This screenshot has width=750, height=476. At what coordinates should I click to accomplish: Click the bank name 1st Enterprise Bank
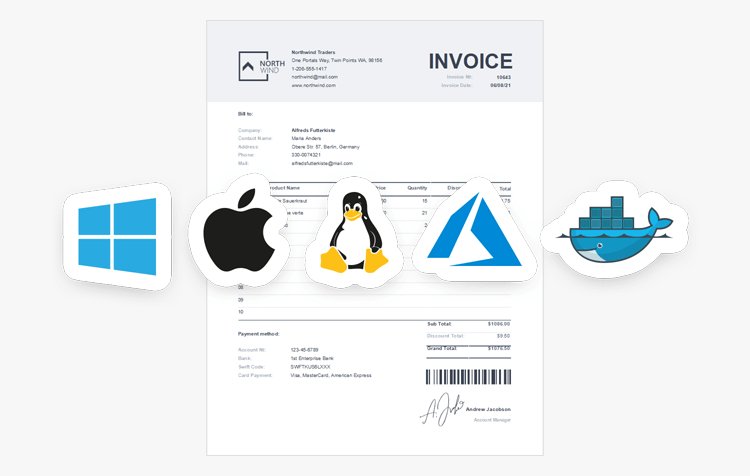coord(312,359)
